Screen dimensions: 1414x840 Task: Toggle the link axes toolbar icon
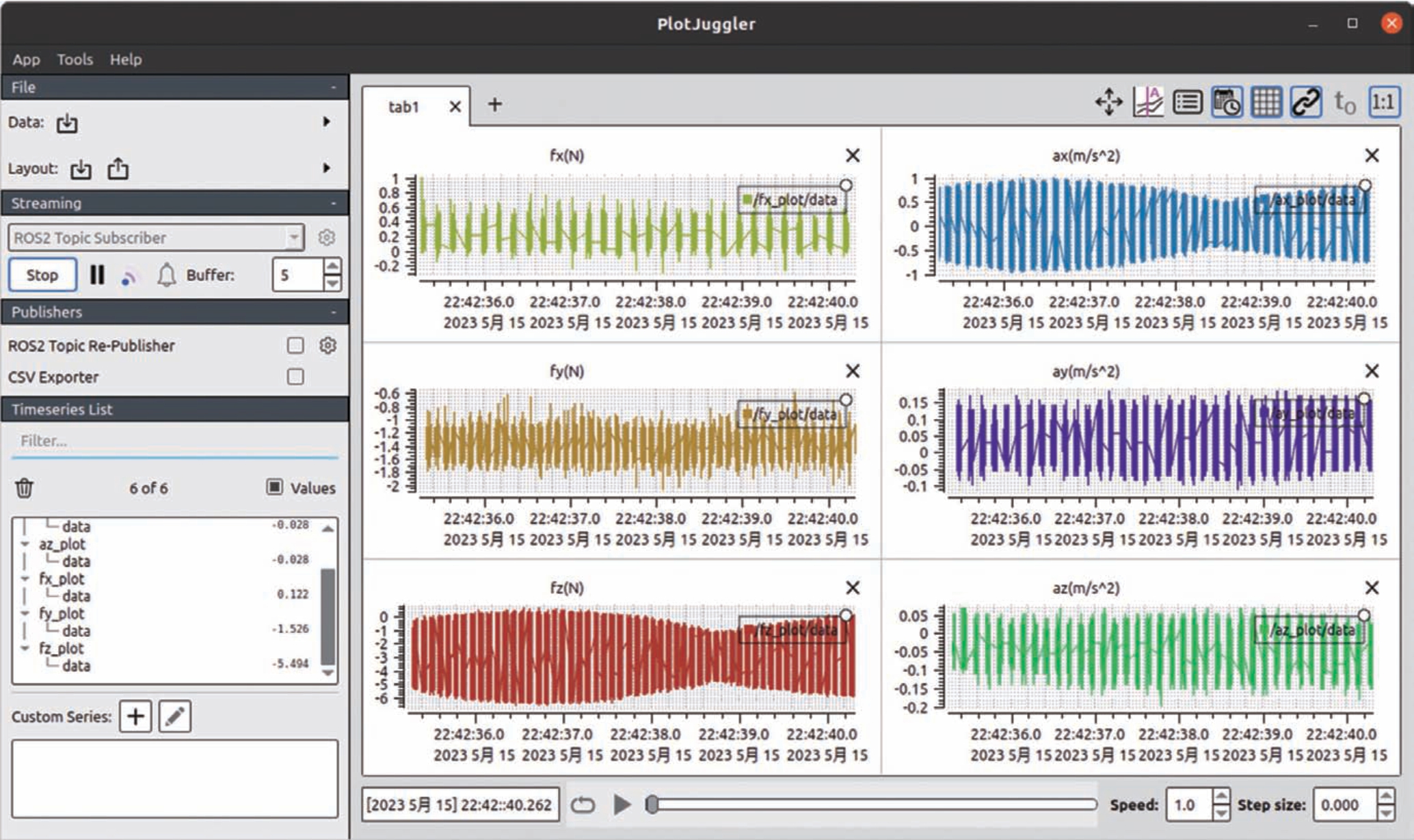point(1306,103)
